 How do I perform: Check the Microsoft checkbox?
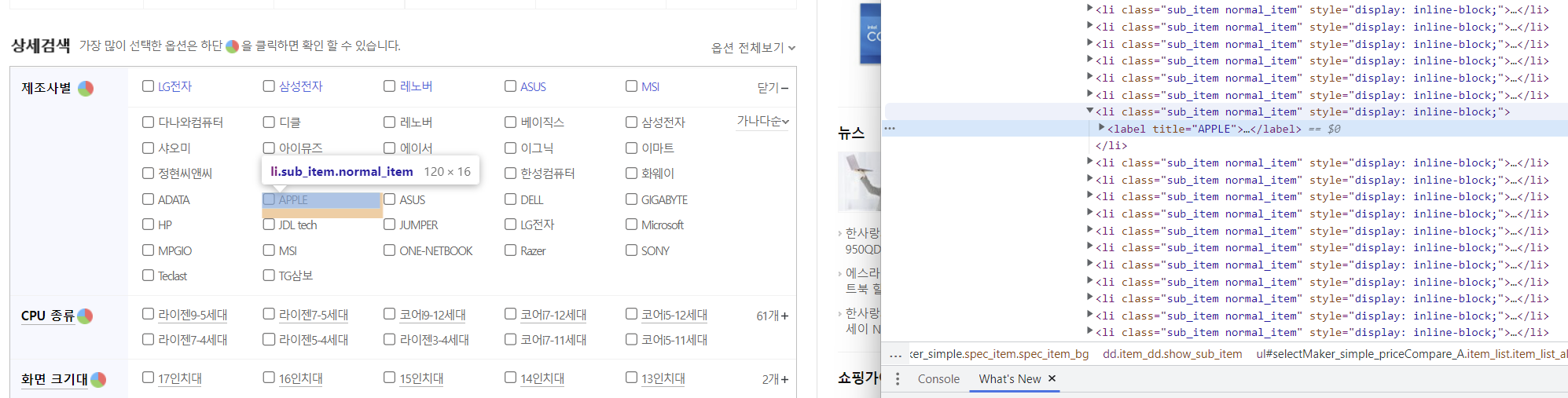tap(631, 225)
